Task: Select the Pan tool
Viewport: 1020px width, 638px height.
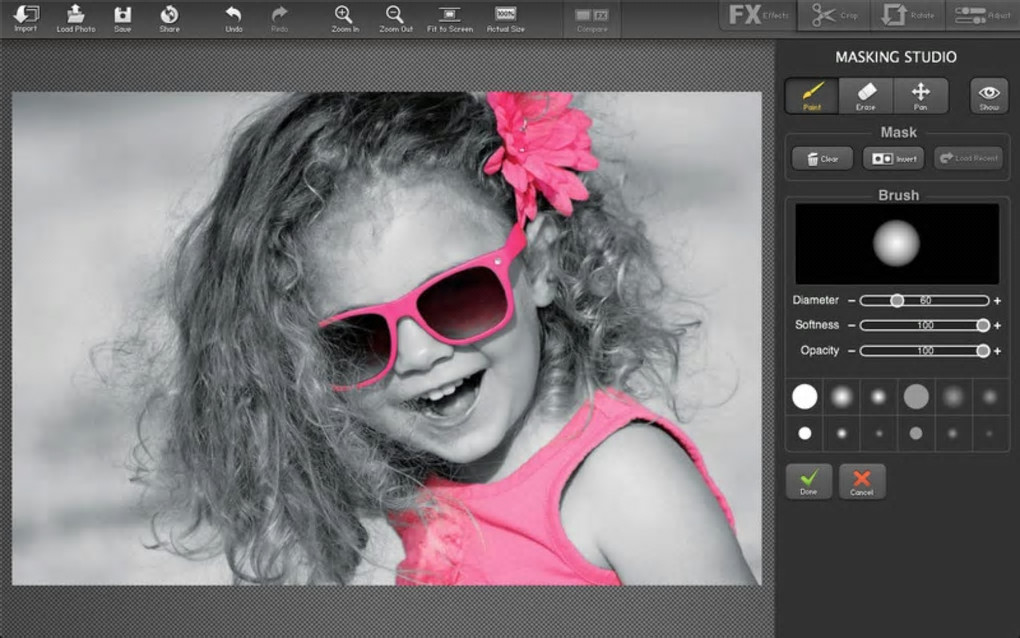Action: tap(920, 95)
